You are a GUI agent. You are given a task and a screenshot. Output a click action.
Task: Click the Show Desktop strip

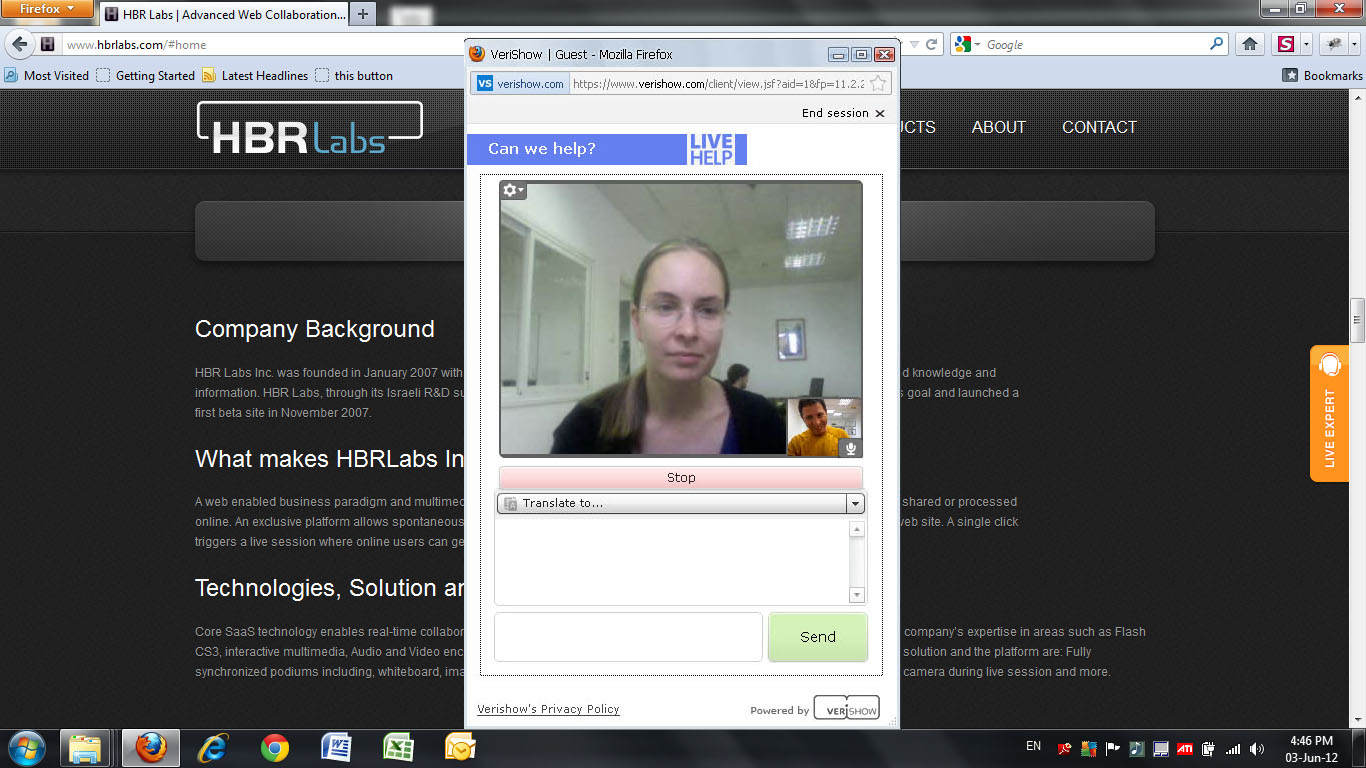coord(1359,748)
